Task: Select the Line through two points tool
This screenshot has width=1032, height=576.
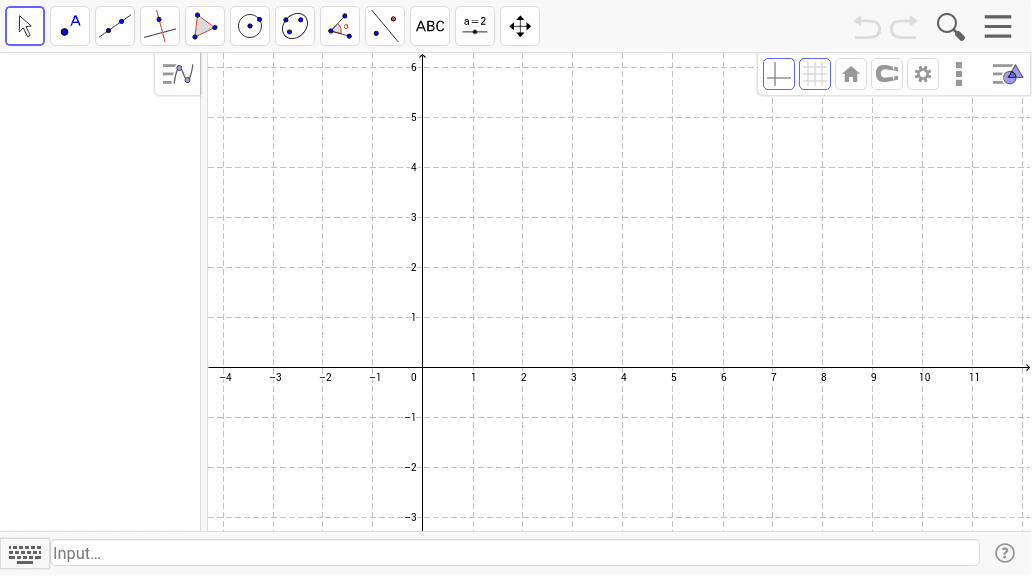Action: point(115,26)
